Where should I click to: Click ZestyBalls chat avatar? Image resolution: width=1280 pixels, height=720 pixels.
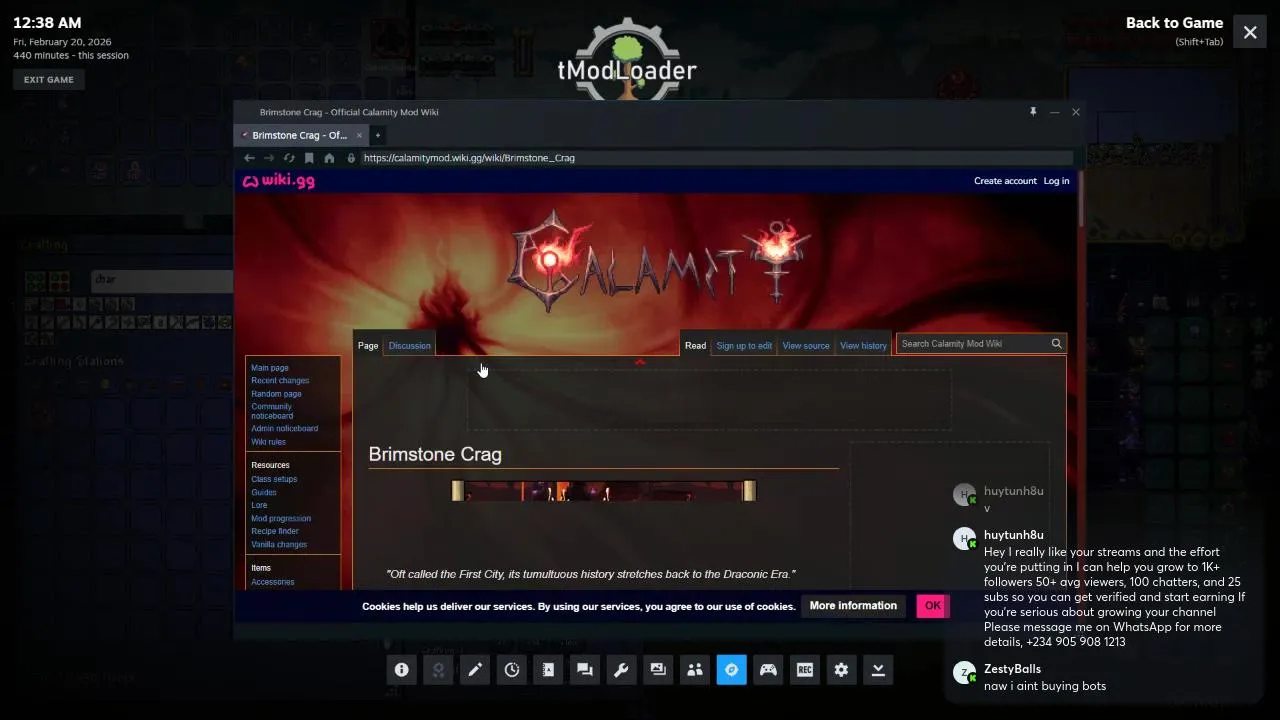click(x=964, y=674)
